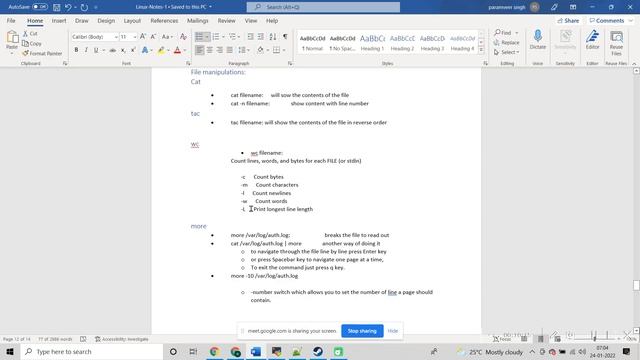Decrease paragraph indent
This screenshot has width=640, height=360.
point(250,37)
